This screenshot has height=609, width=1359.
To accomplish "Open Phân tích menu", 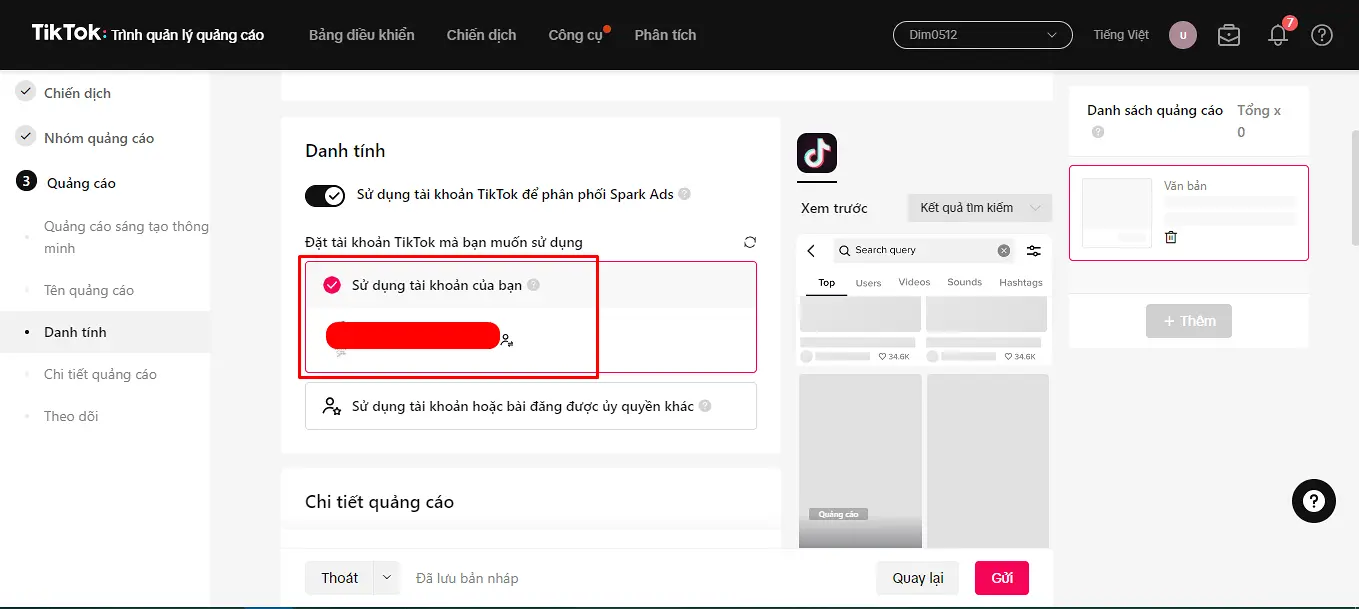I will coord(665,35).
